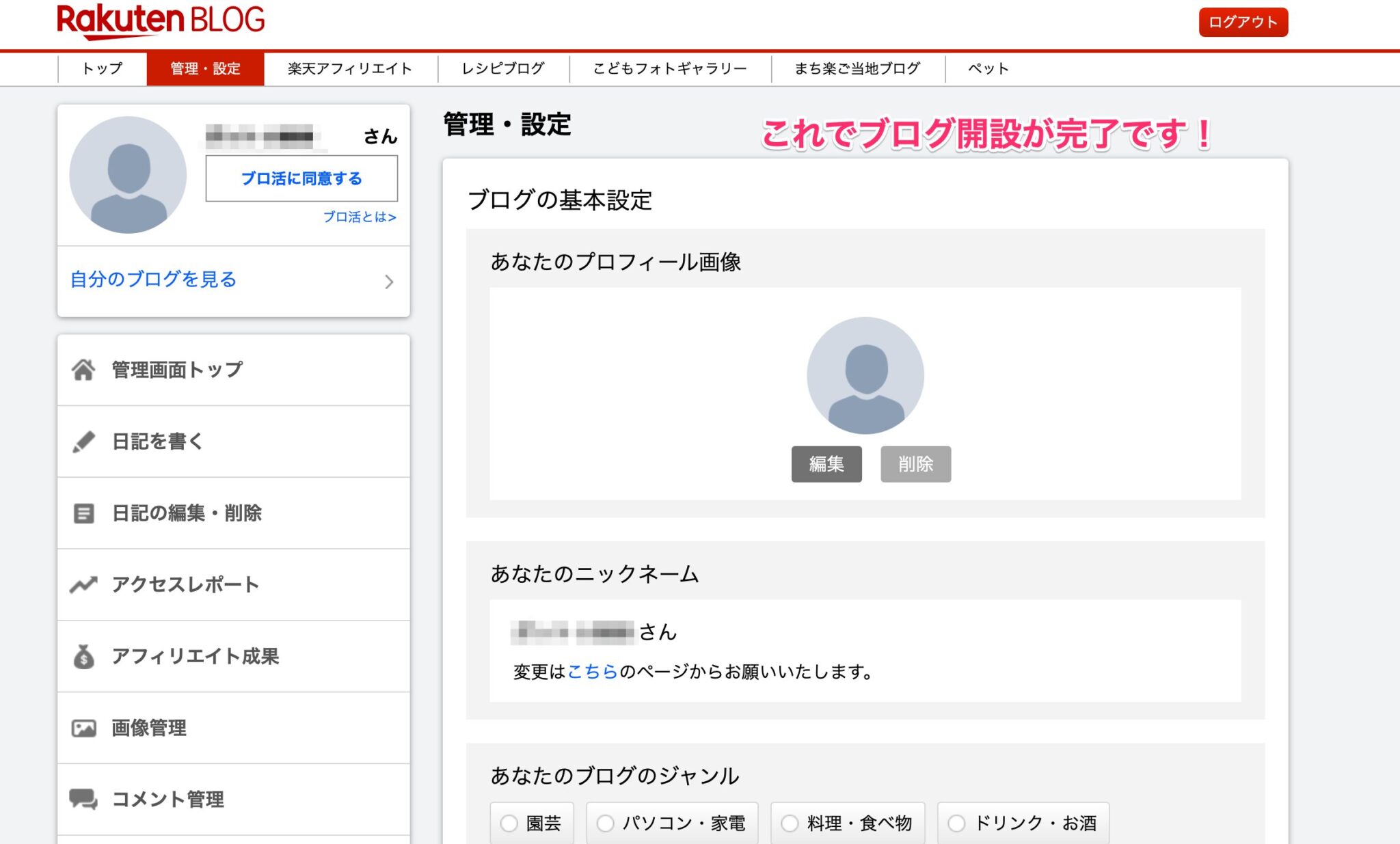Image resolution: width=1400 pixels, height=844 pixels.
Task: Click the こちら link to change nickname
Action: click(593, 672)
